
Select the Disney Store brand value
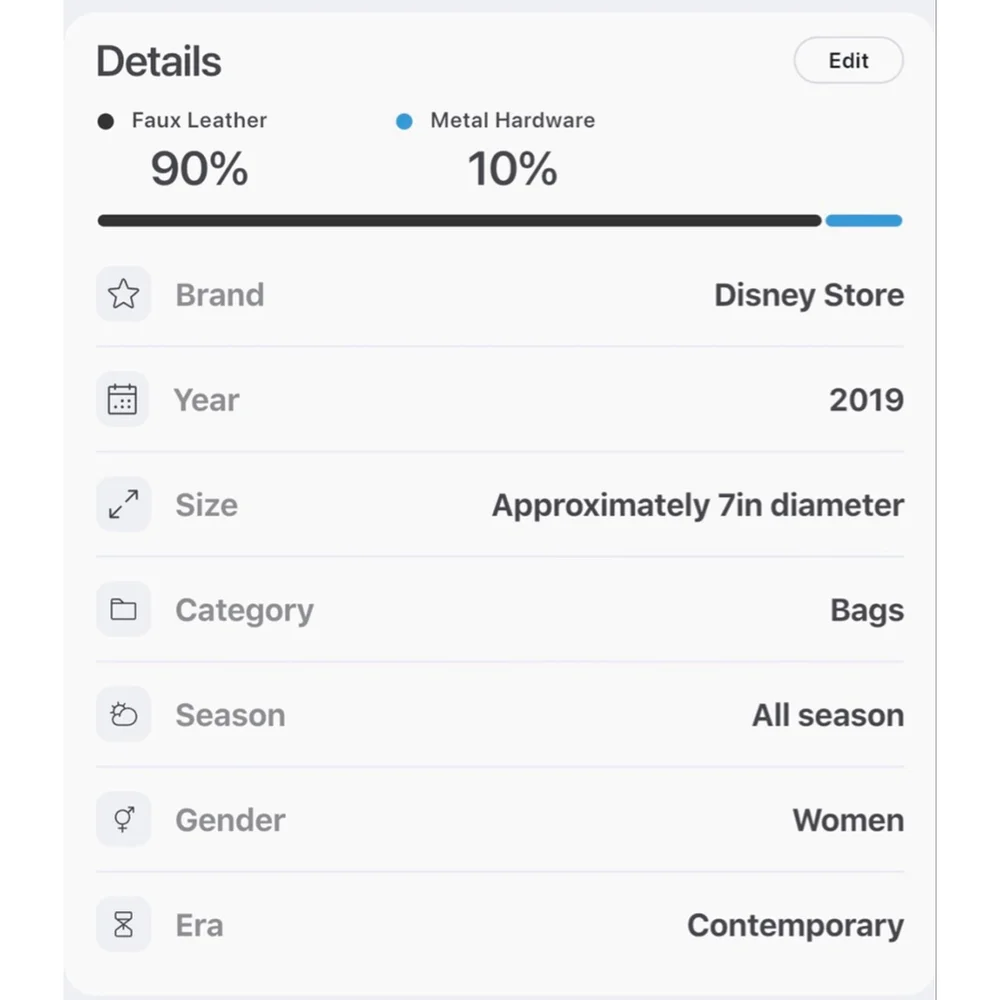point(808,295)
